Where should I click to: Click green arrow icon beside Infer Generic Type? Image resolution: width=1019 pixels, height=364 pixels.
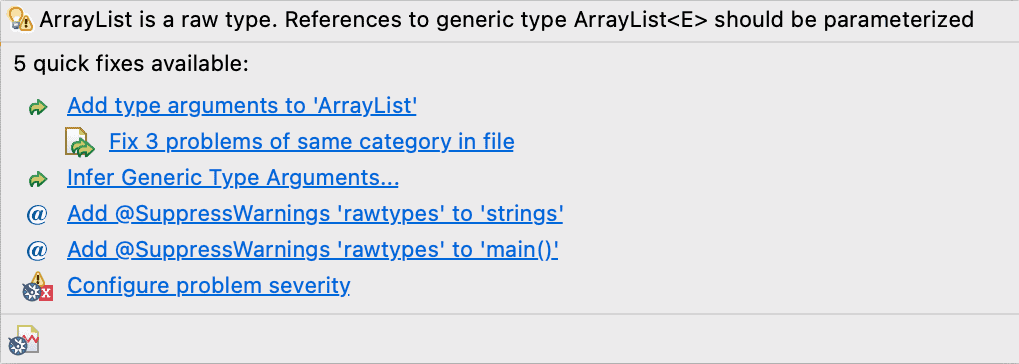(x=38, y=179)
